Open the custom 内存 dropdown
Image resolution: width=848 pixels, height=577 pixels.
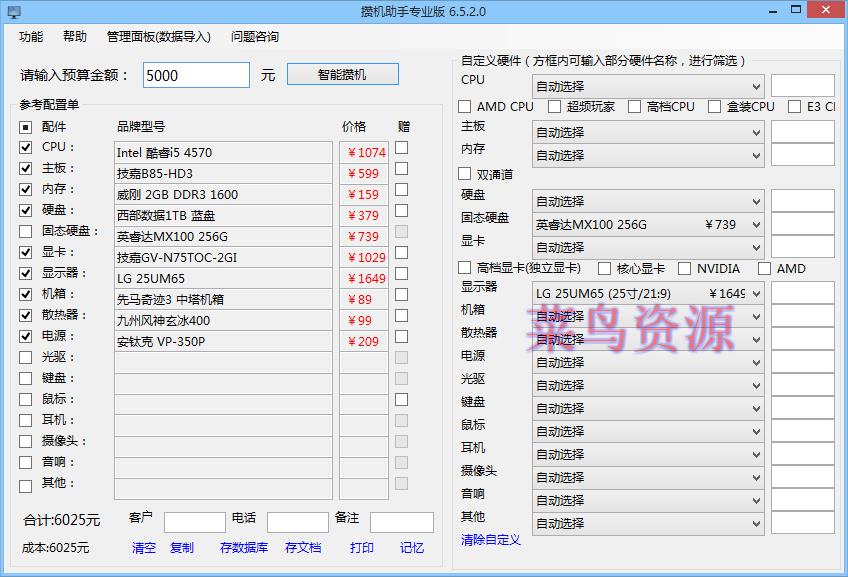[648, 155]
